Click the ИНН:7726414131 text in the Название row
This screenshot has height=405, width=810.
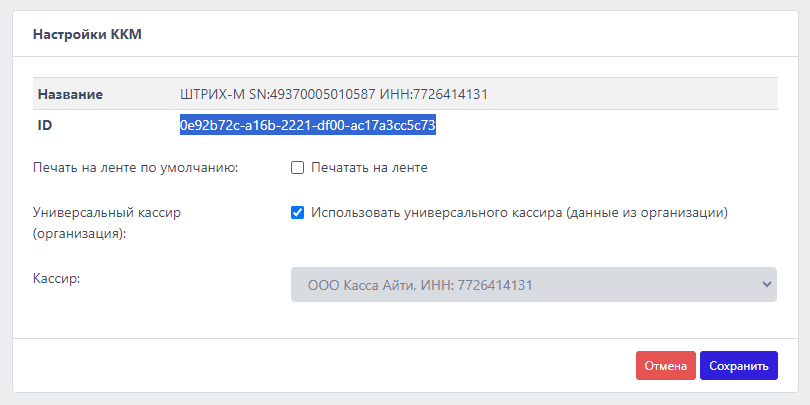[x=433, y=94]
